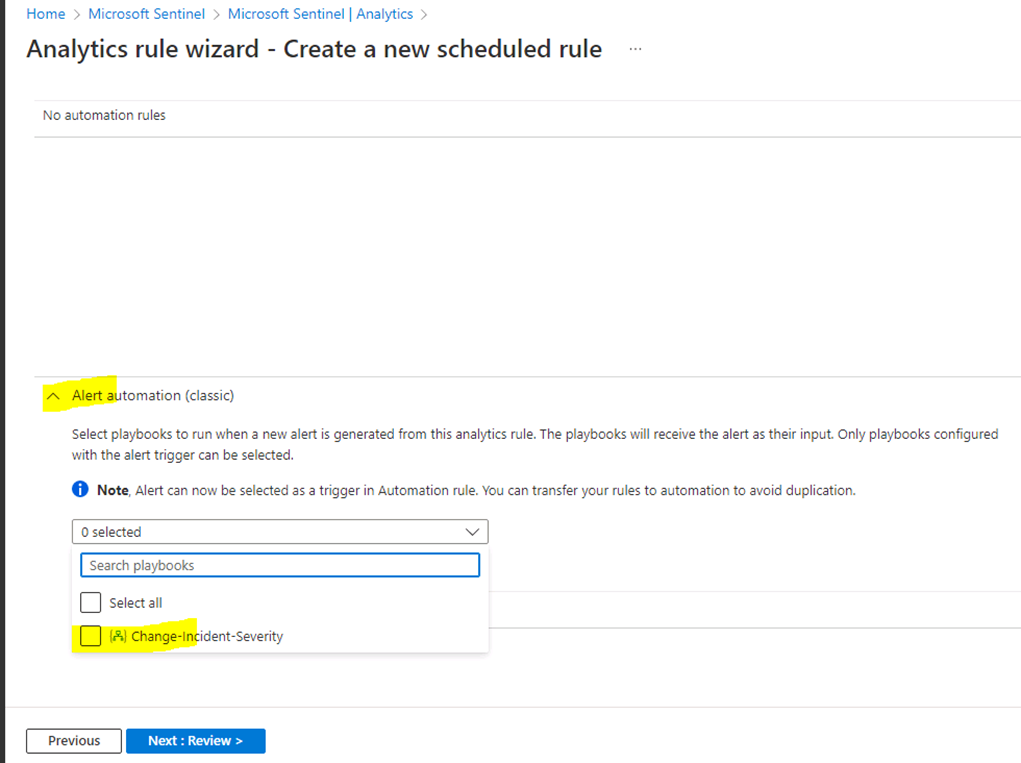Screen dimensions: 1021x763
Task: Select the Logic Apps icon beside Change-Incident-Severity
Action: [x=119, y=636]
